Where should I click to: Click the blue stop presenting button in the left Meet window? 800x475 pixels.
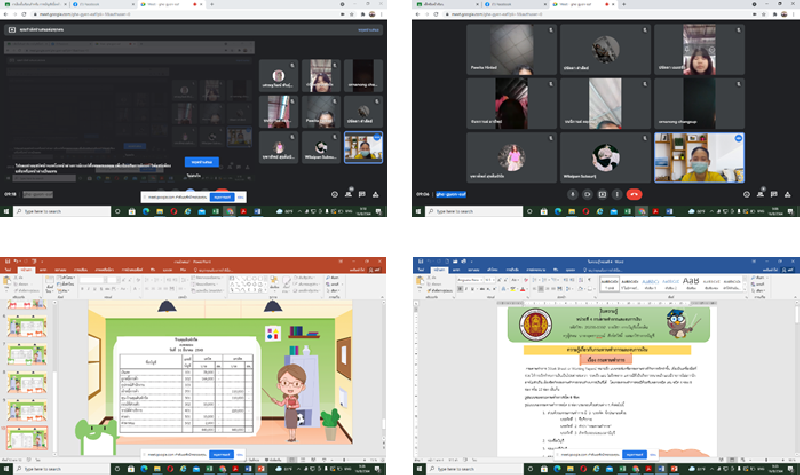(201, 161)
